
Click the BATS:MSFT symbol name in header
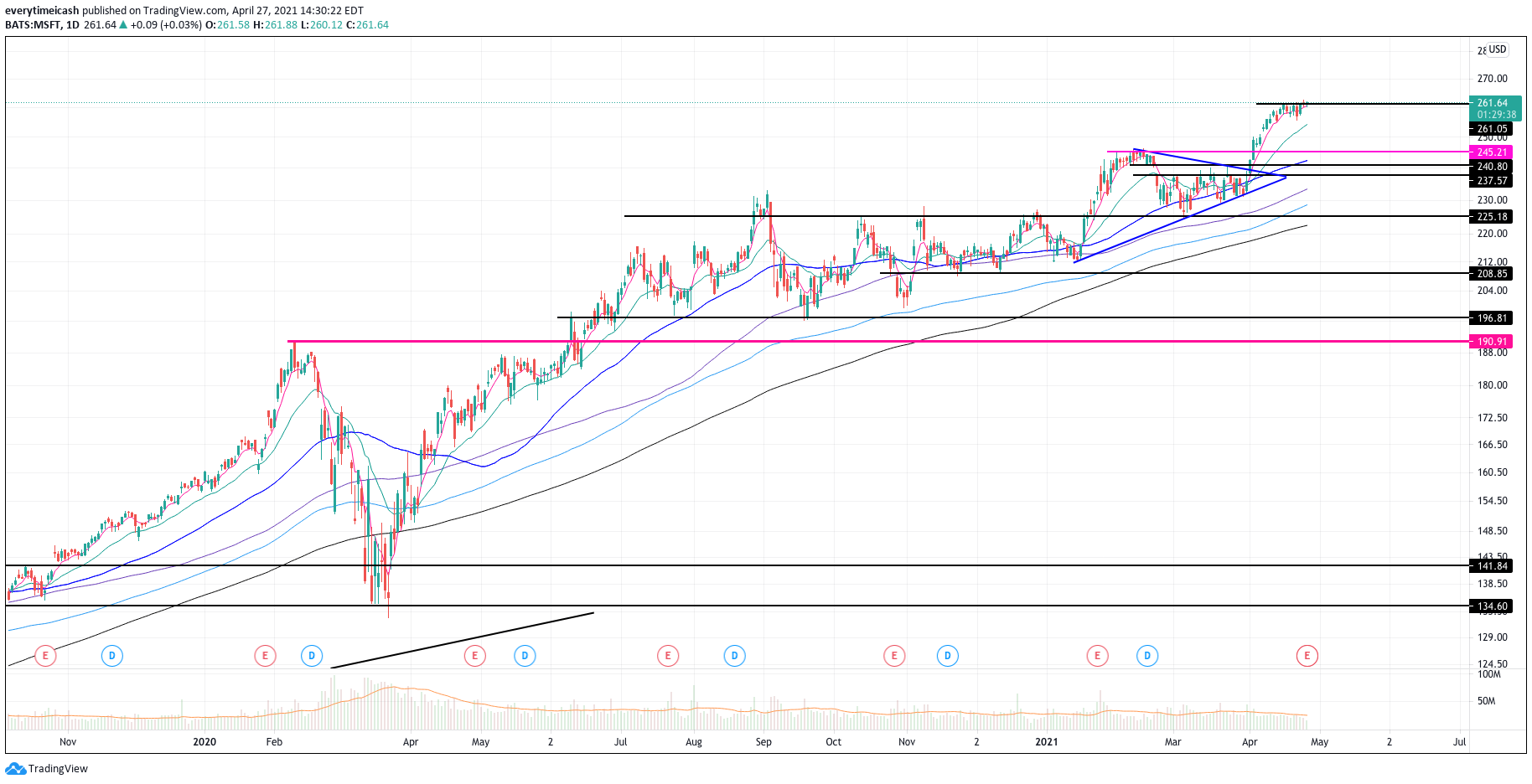(x=34, y=25)
